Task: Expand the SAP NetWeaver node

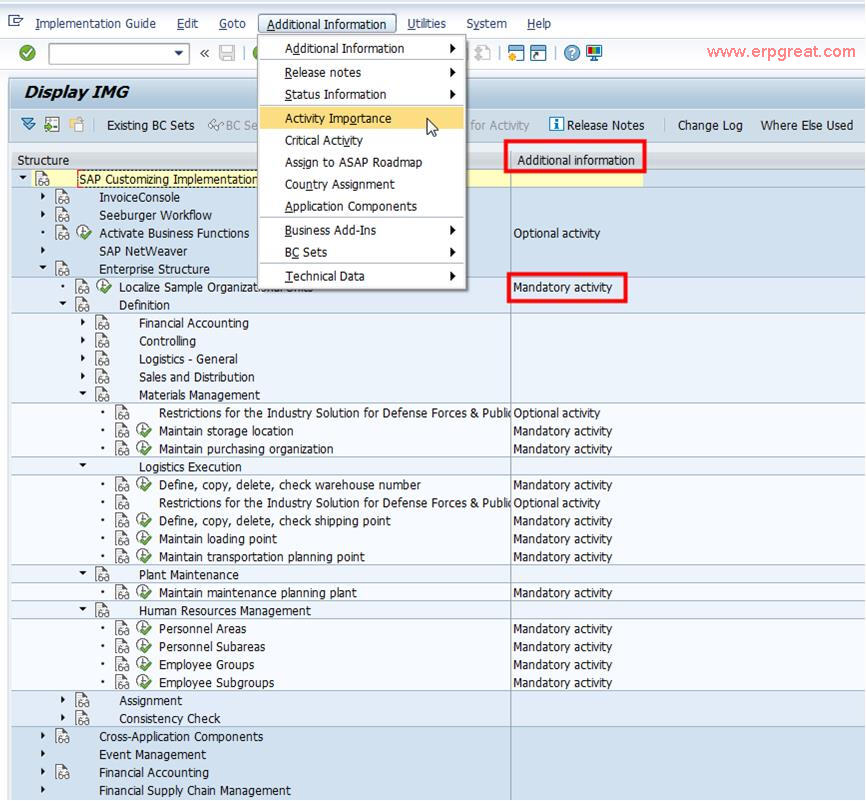Action: 43,250
